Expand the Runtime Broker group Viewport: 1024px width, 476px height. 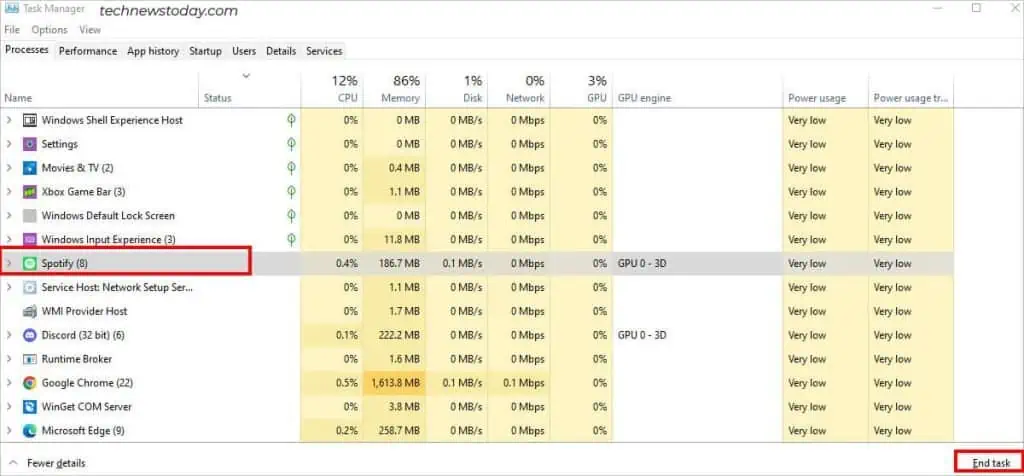click(x=9, y=359)
